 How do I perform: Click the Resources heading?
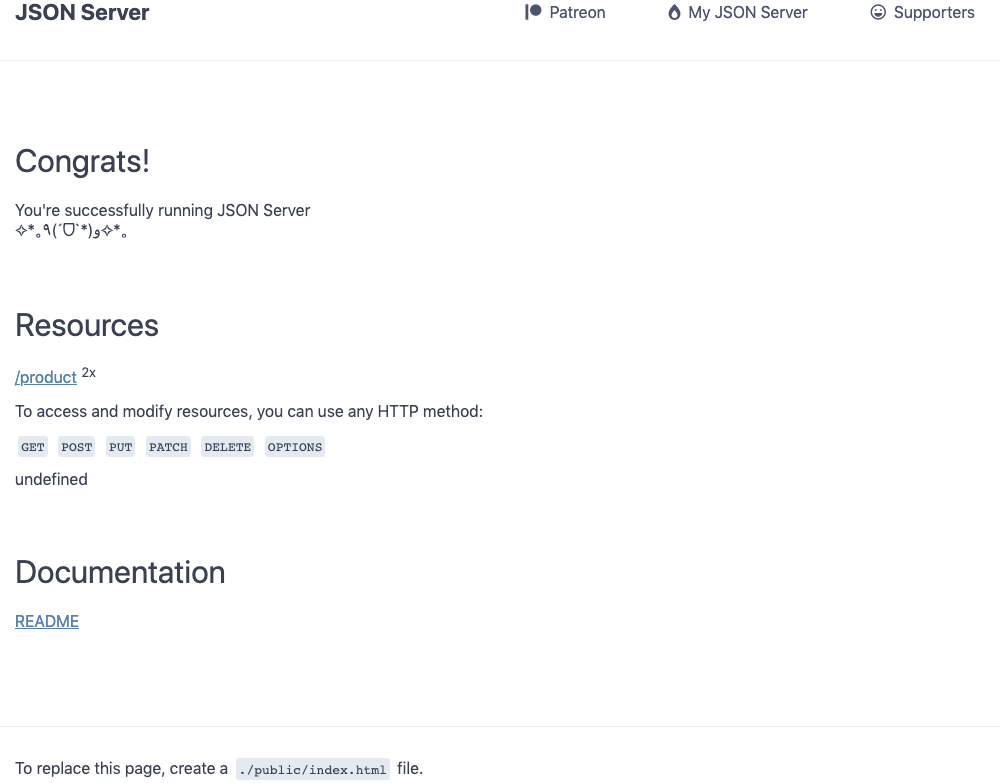(x=87, y=325)
